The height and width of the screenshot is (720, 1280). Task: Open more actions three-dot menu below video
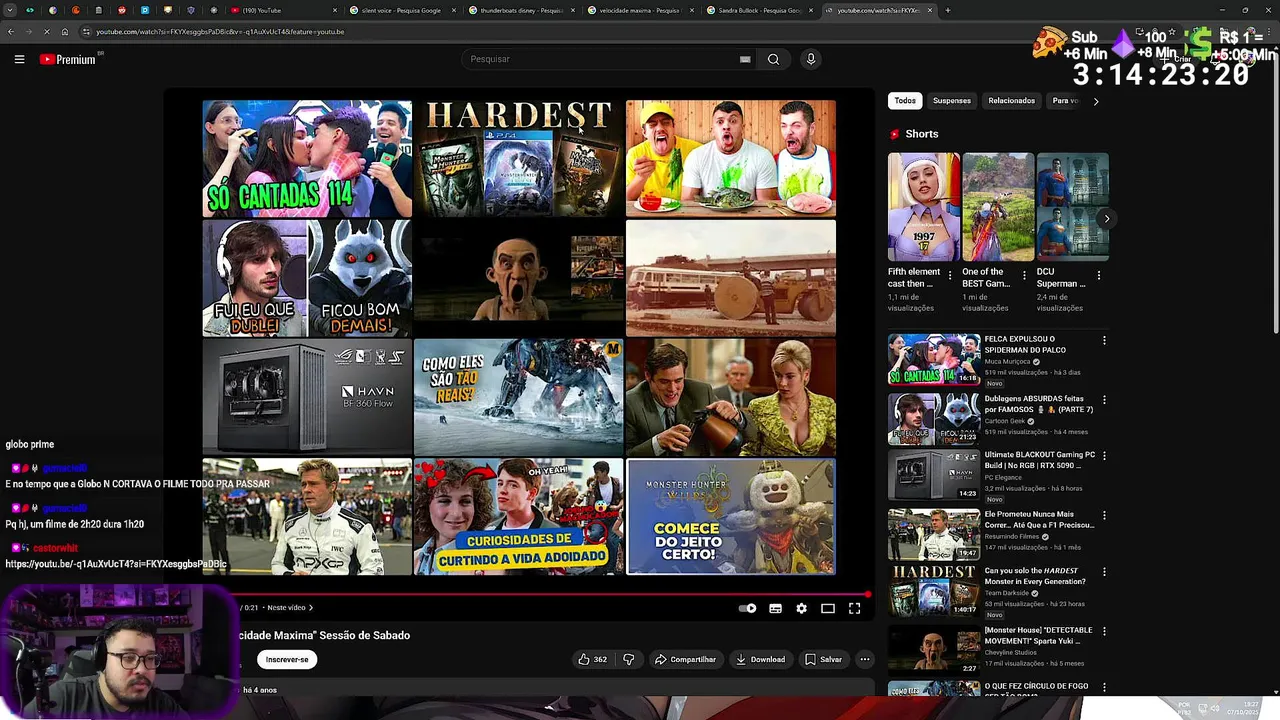pyautogui.click(x=865, y=659)
